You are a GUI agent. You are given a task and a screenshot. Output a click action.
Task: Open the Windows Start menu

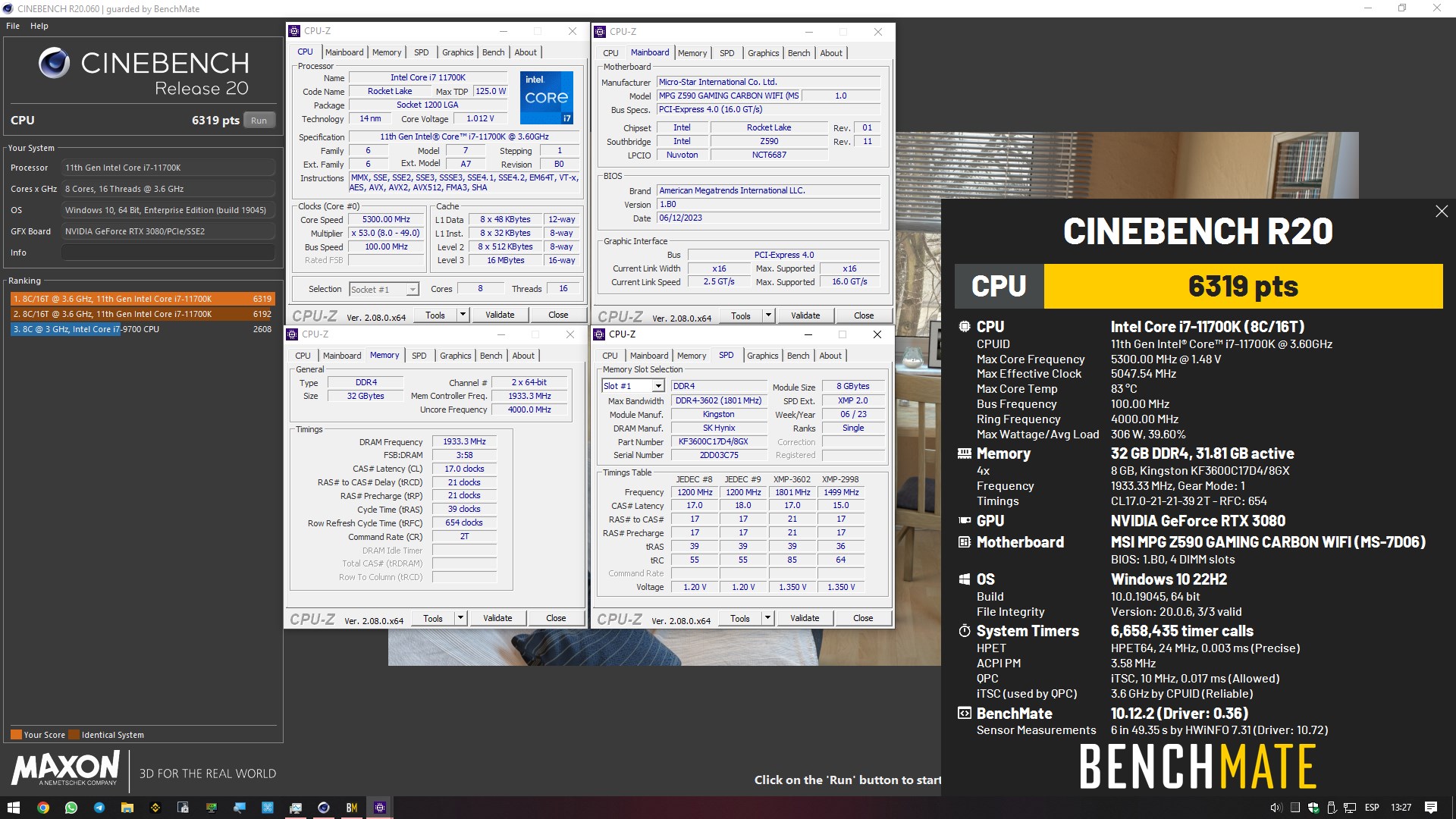[13, 808]
